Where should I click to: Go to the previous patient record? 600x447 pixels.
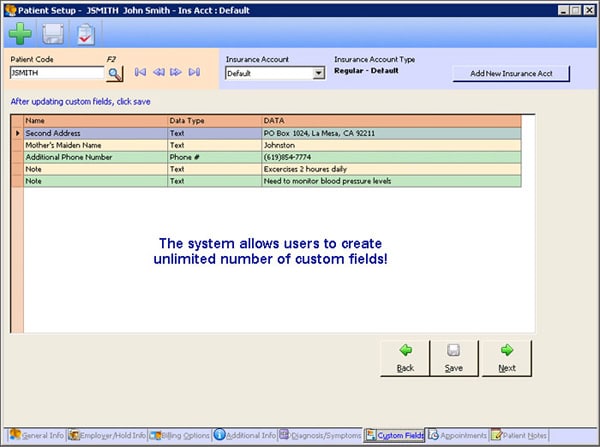click(158, 72)
